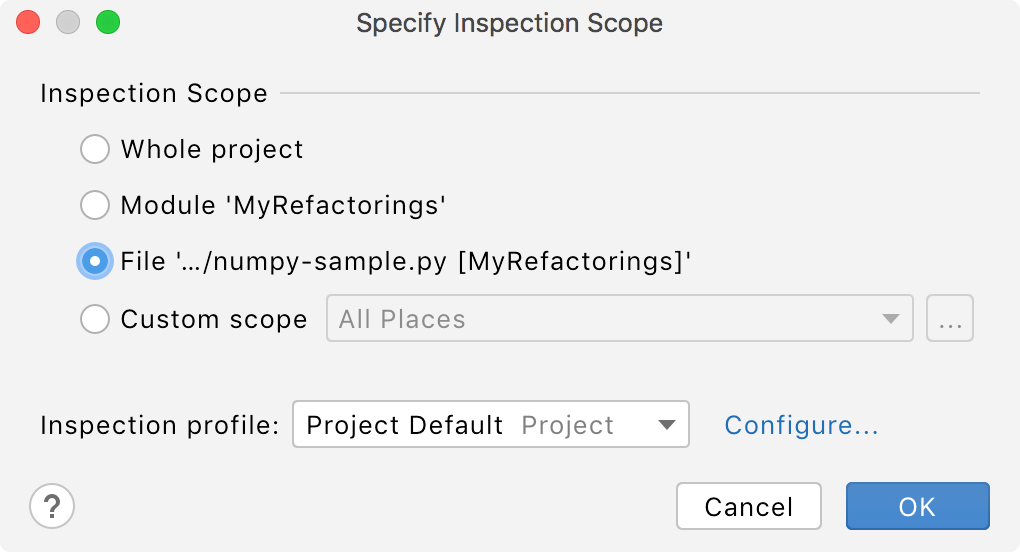Click the 'Inspection profile:' label
The height and width of the screenshot is (552, 1020).
click(x=160, y=425)
